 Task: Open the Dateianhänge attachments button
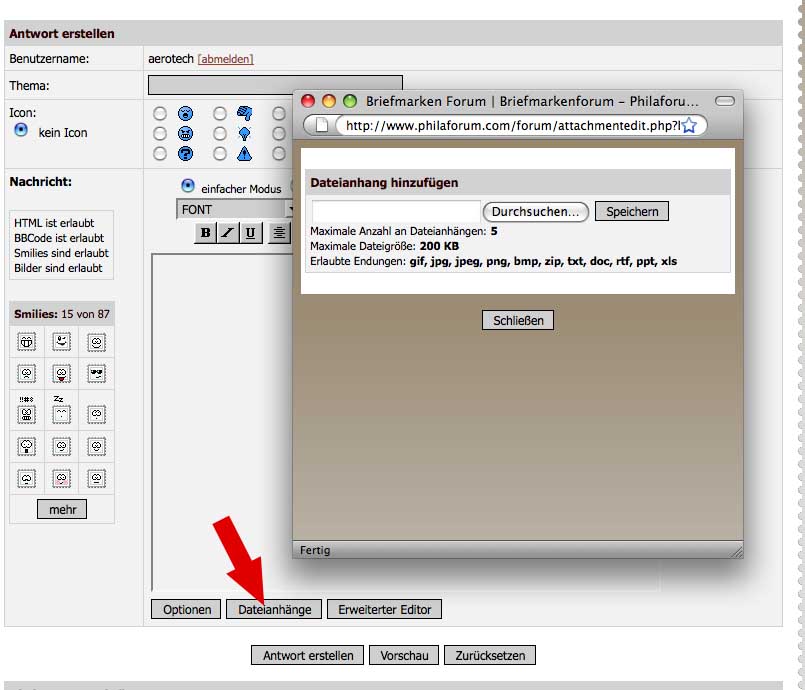point(274,609)
